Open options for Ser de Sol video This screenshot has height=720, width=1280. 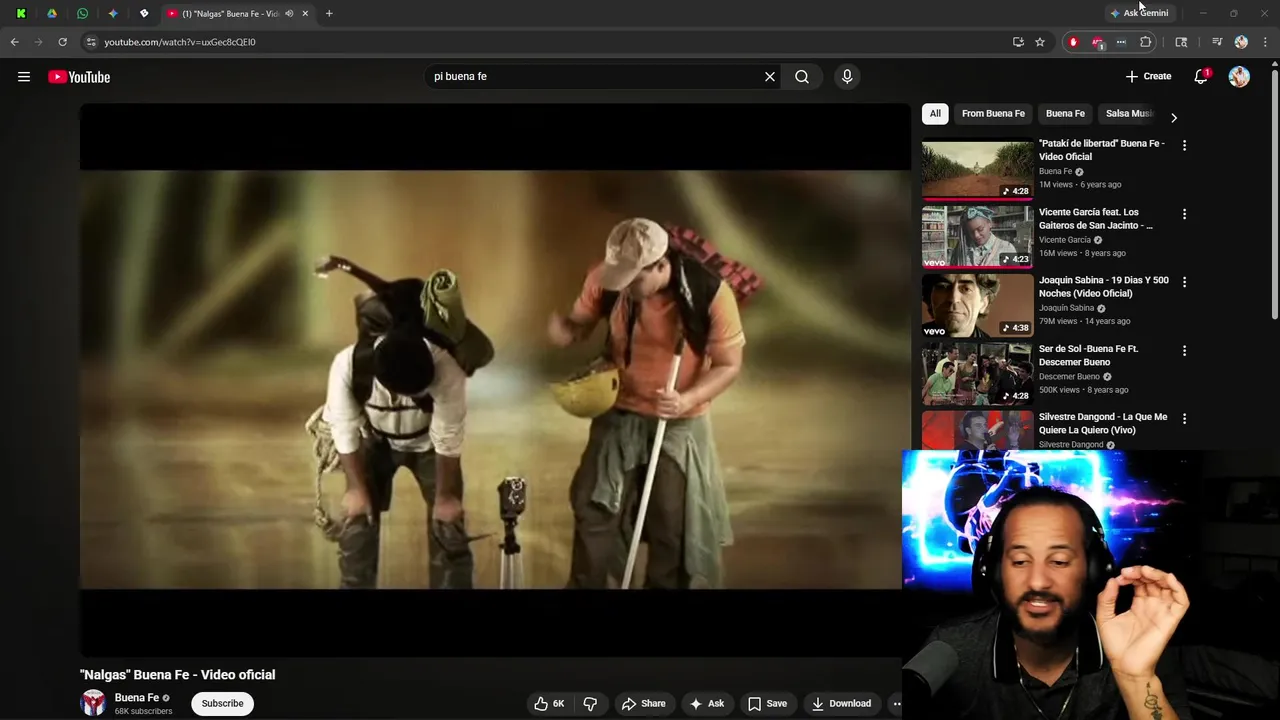tap(1184, 351)
